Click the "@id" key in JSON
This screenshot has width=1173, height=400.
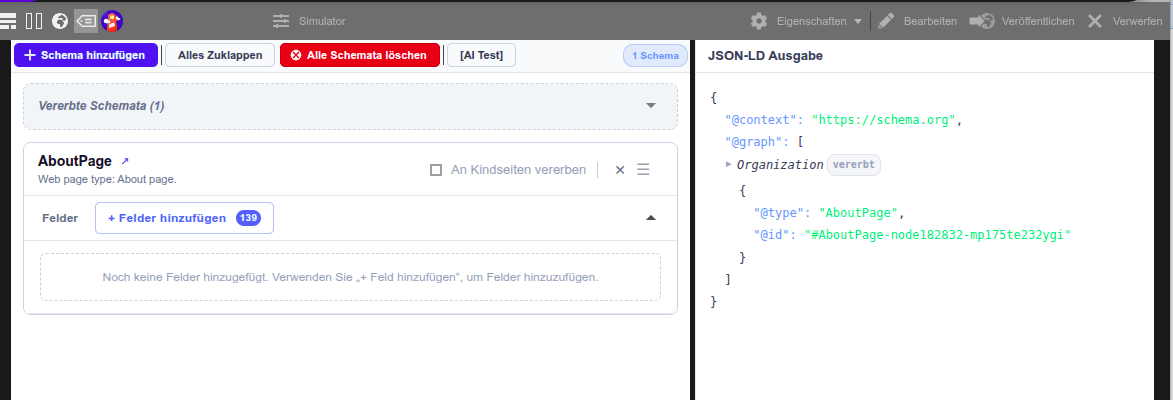click(772, 235)
